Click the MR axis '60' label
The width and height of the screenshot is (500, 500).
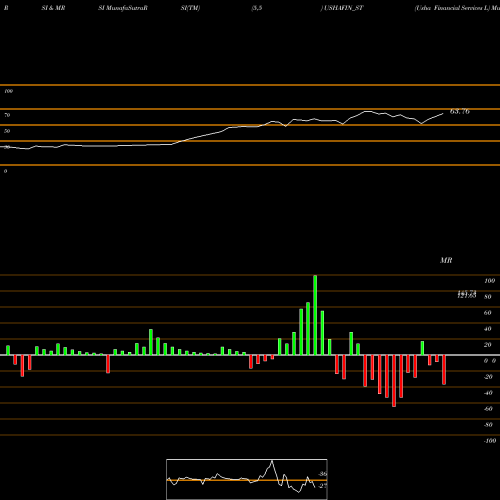(x=488, y=313)
